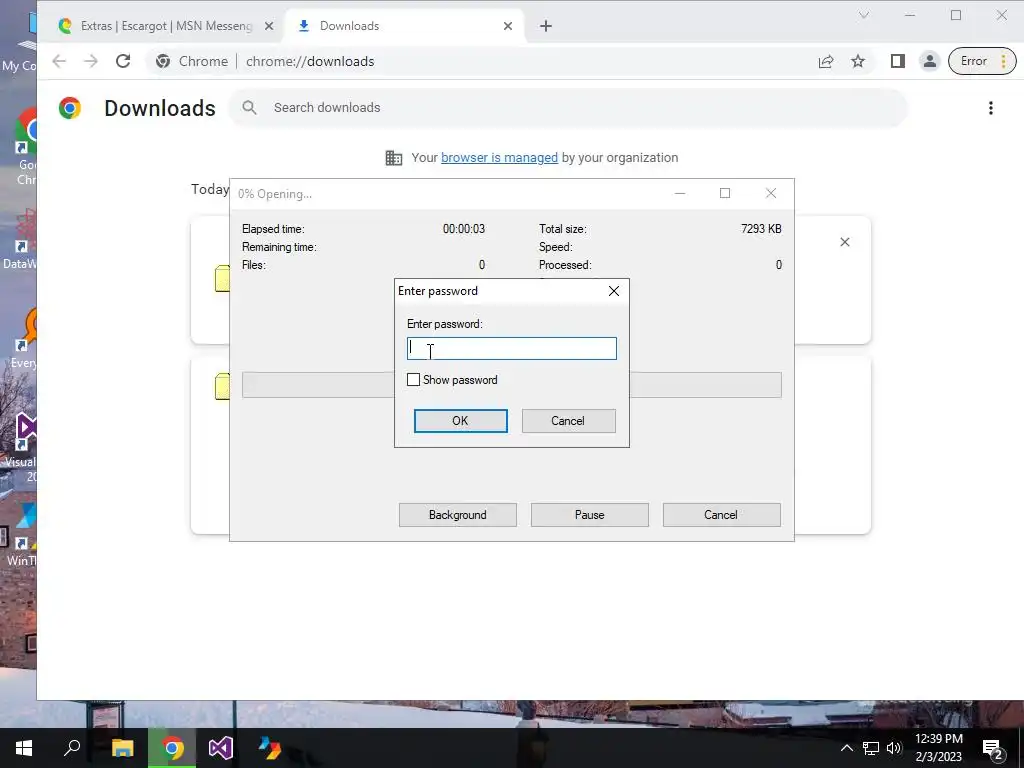Go forward in Chrome
This screenshot has height=768, width=1024.
[x=91, y=61]
